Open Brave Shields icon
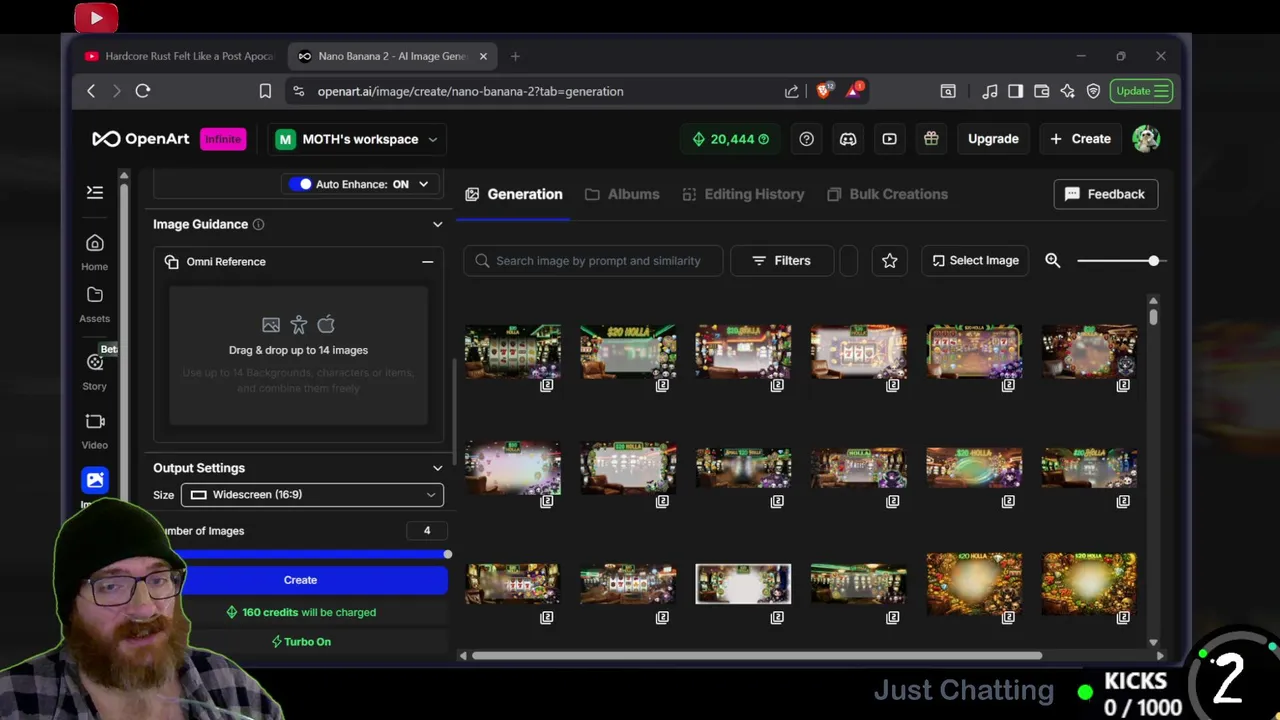This screenshot has height=720, width=1280. click(x=824, y=91)
